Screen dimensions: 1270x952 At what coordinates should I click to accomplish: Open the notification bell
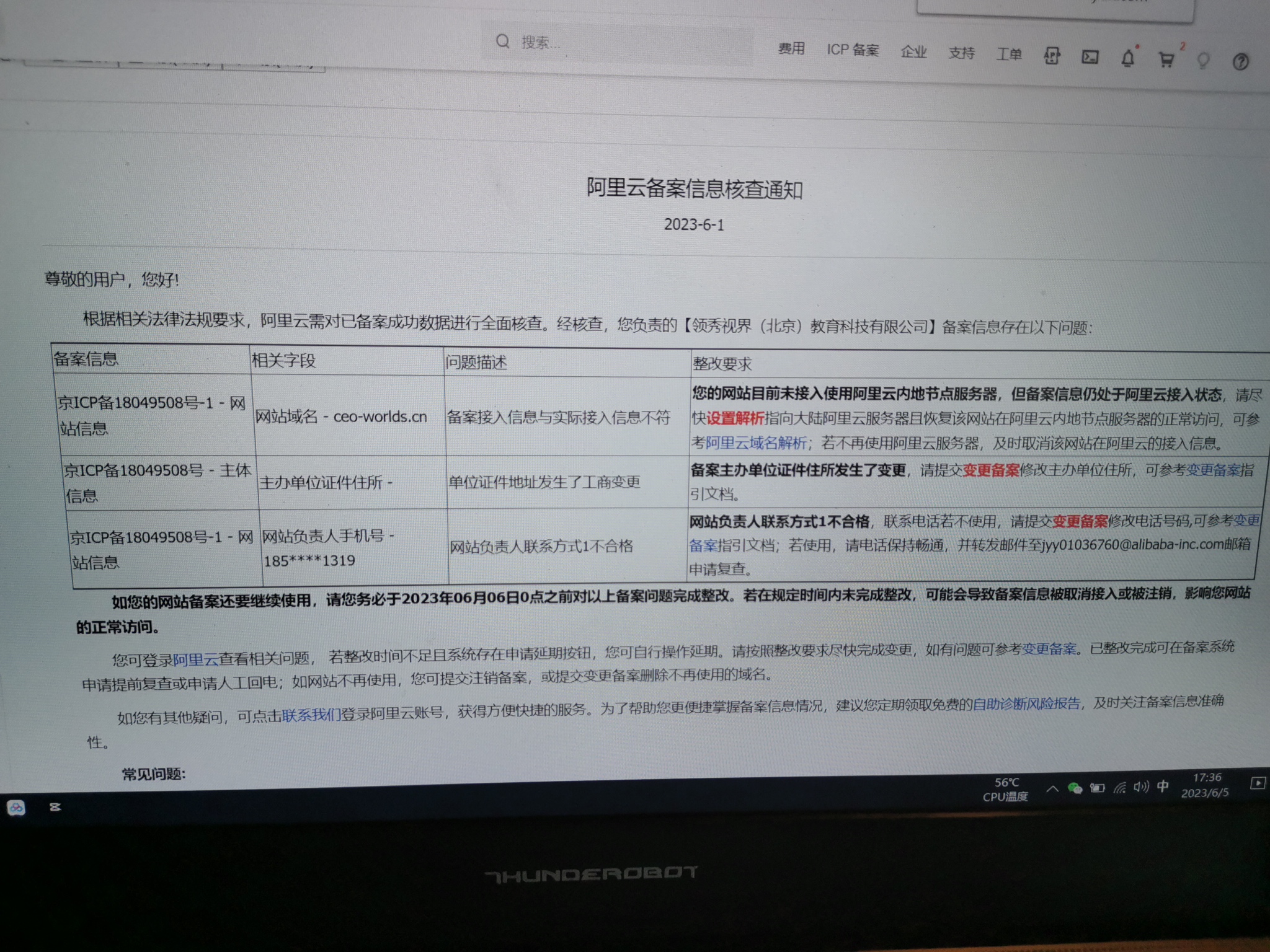(x=1128, y=58)
